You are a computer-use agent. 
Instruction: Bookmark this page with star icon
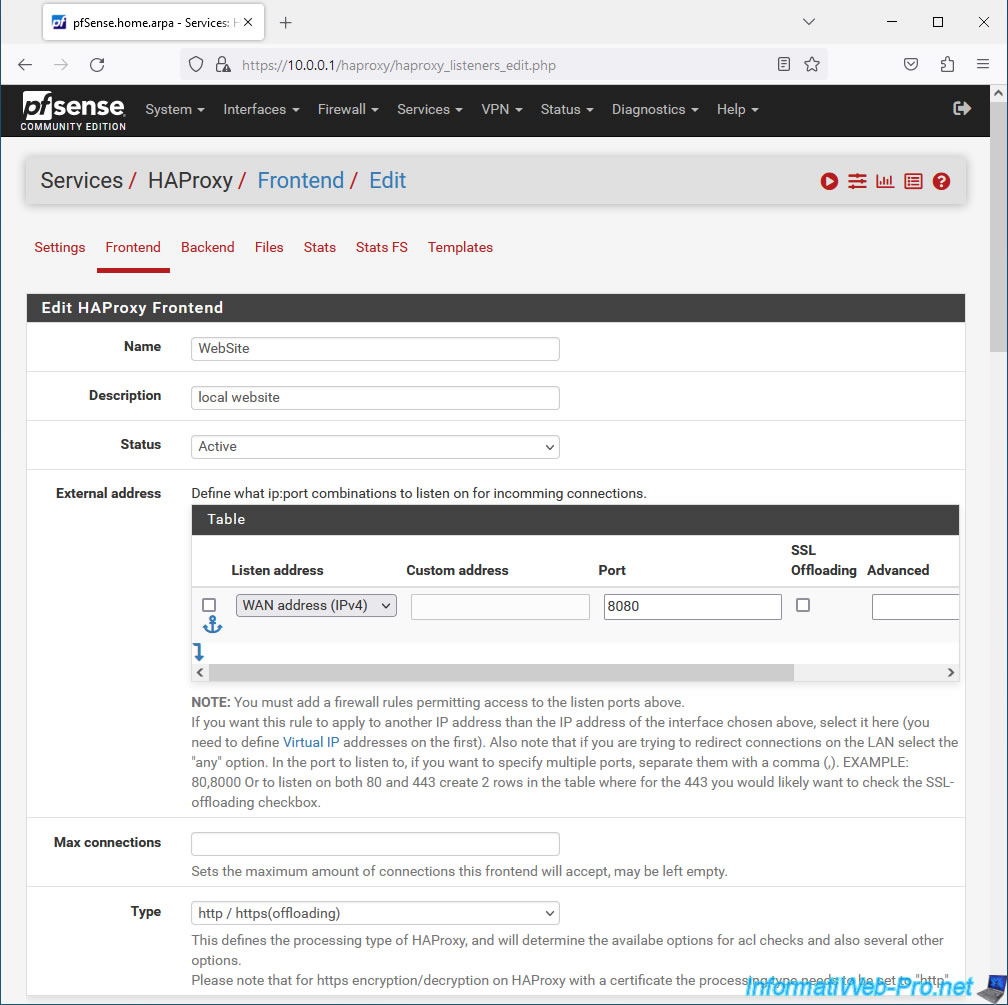(x=812, y=64)
